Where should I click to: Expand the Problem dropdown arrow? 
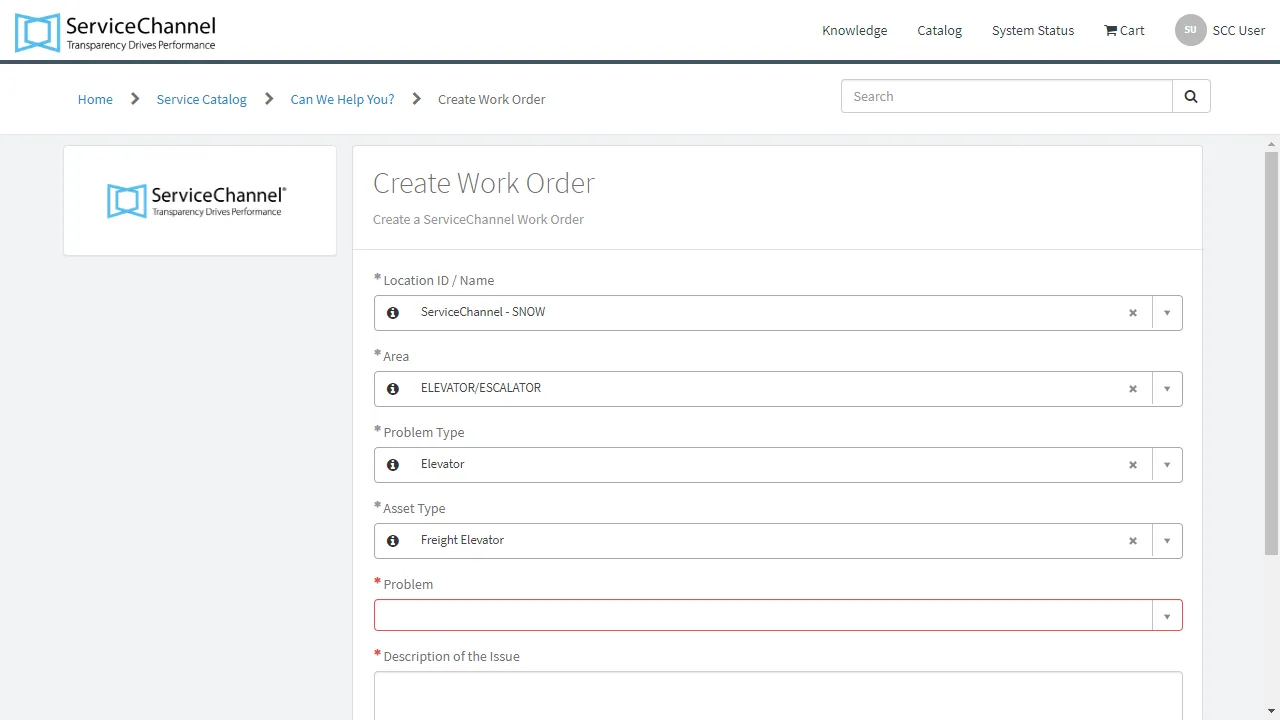click(x=1167, y=616)
